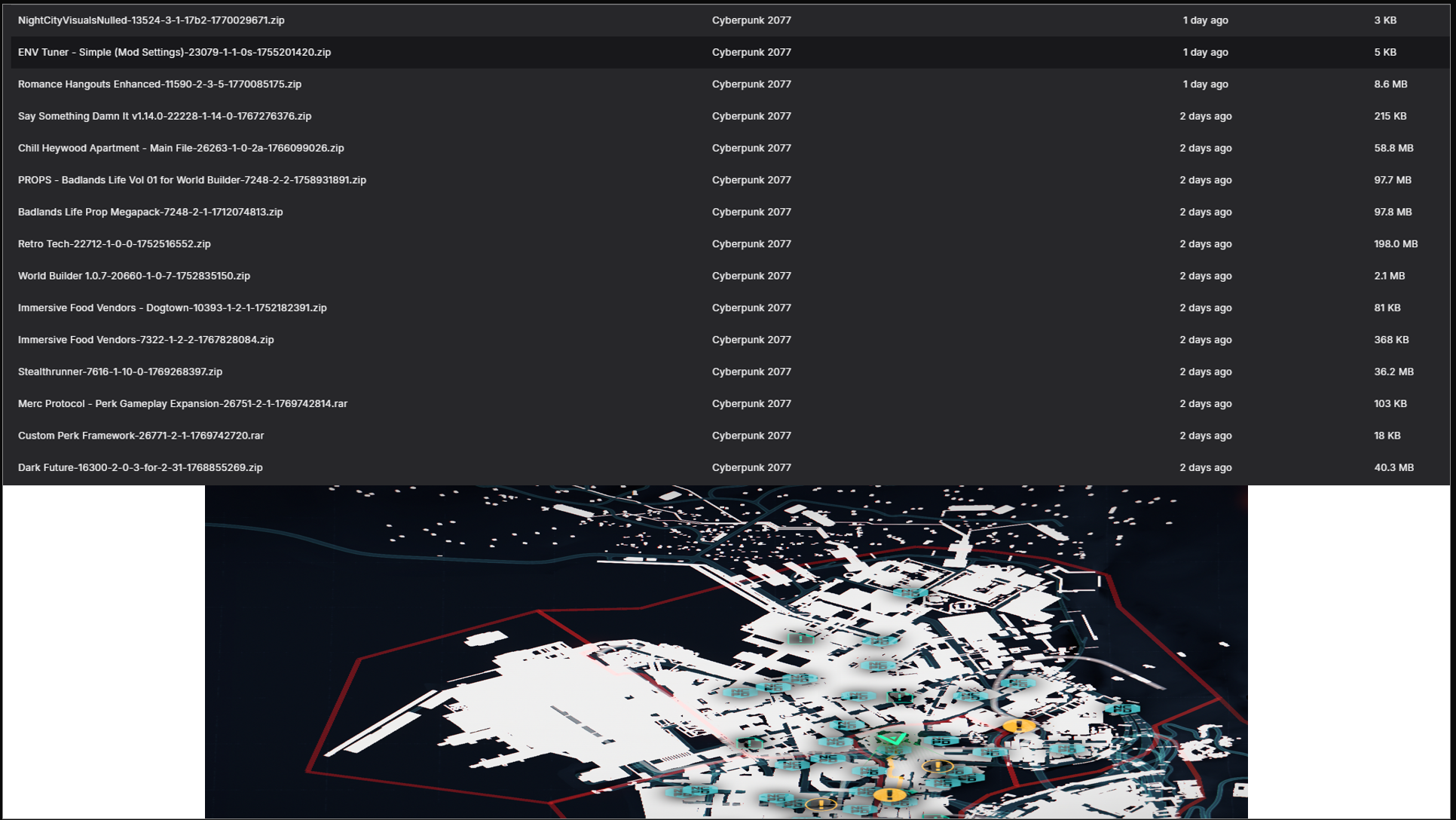Click Immersive Food Vendors - Dogtown entry
Screen dimensions: 1456x820
click(x=172, y=308)
